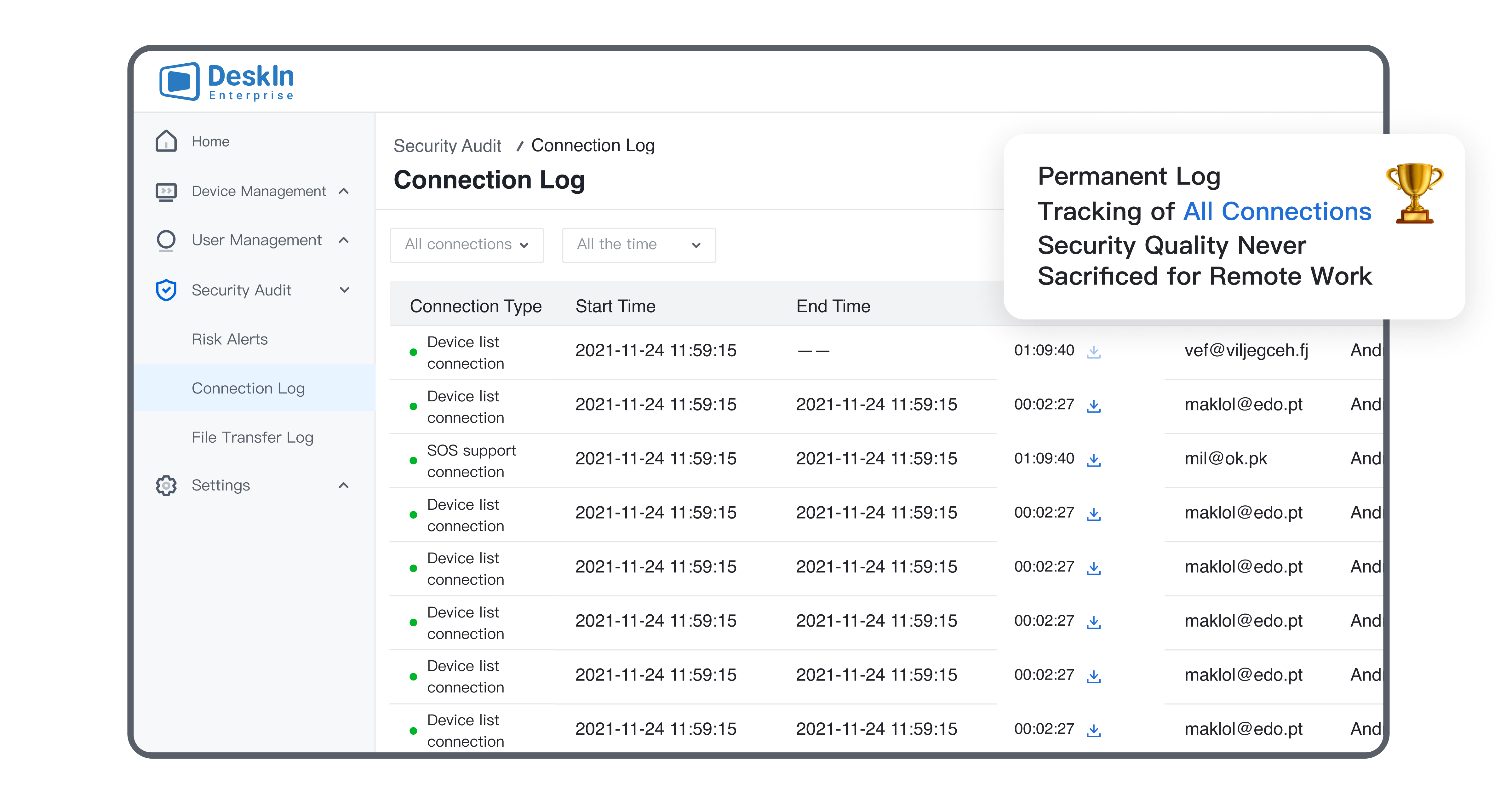Image resolution: width=1512 pixels, height=804 pixels.
Task: Click the User Management person icon
Action: click(166, 241)
